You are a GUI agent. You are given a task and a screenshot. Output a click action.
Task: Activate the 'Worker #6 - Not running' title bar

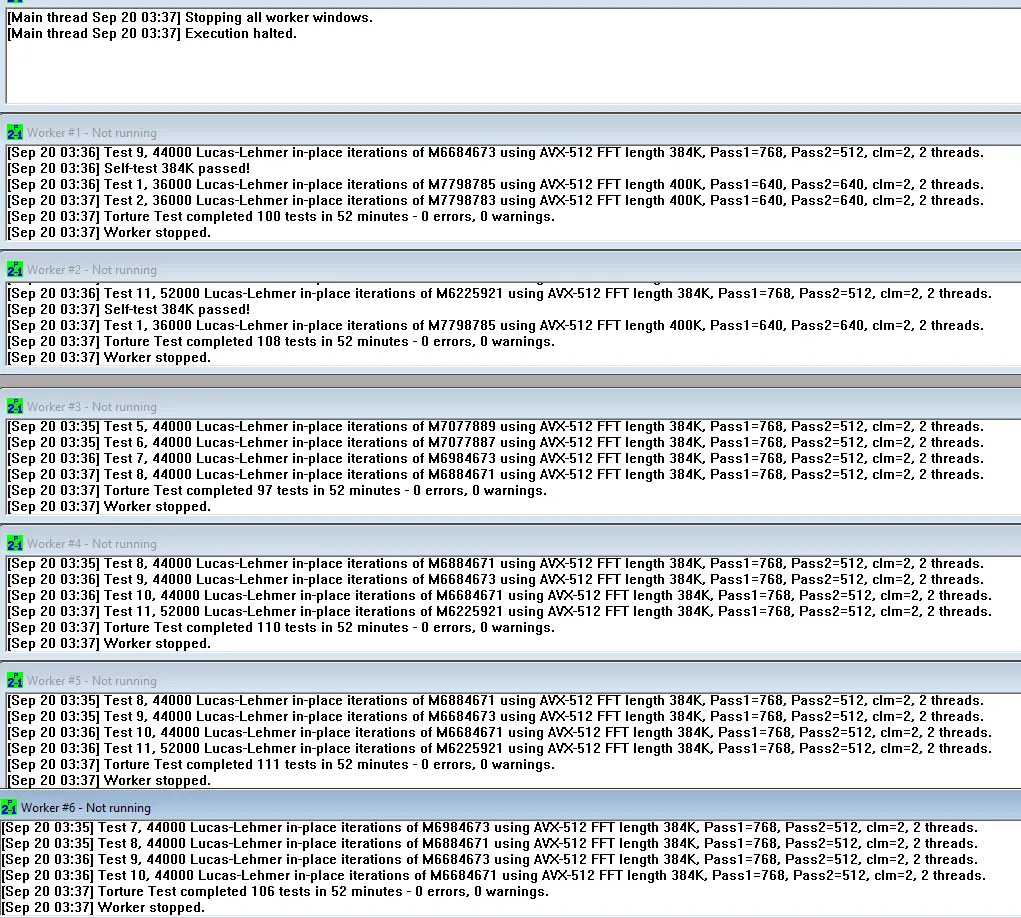point(510,807)
